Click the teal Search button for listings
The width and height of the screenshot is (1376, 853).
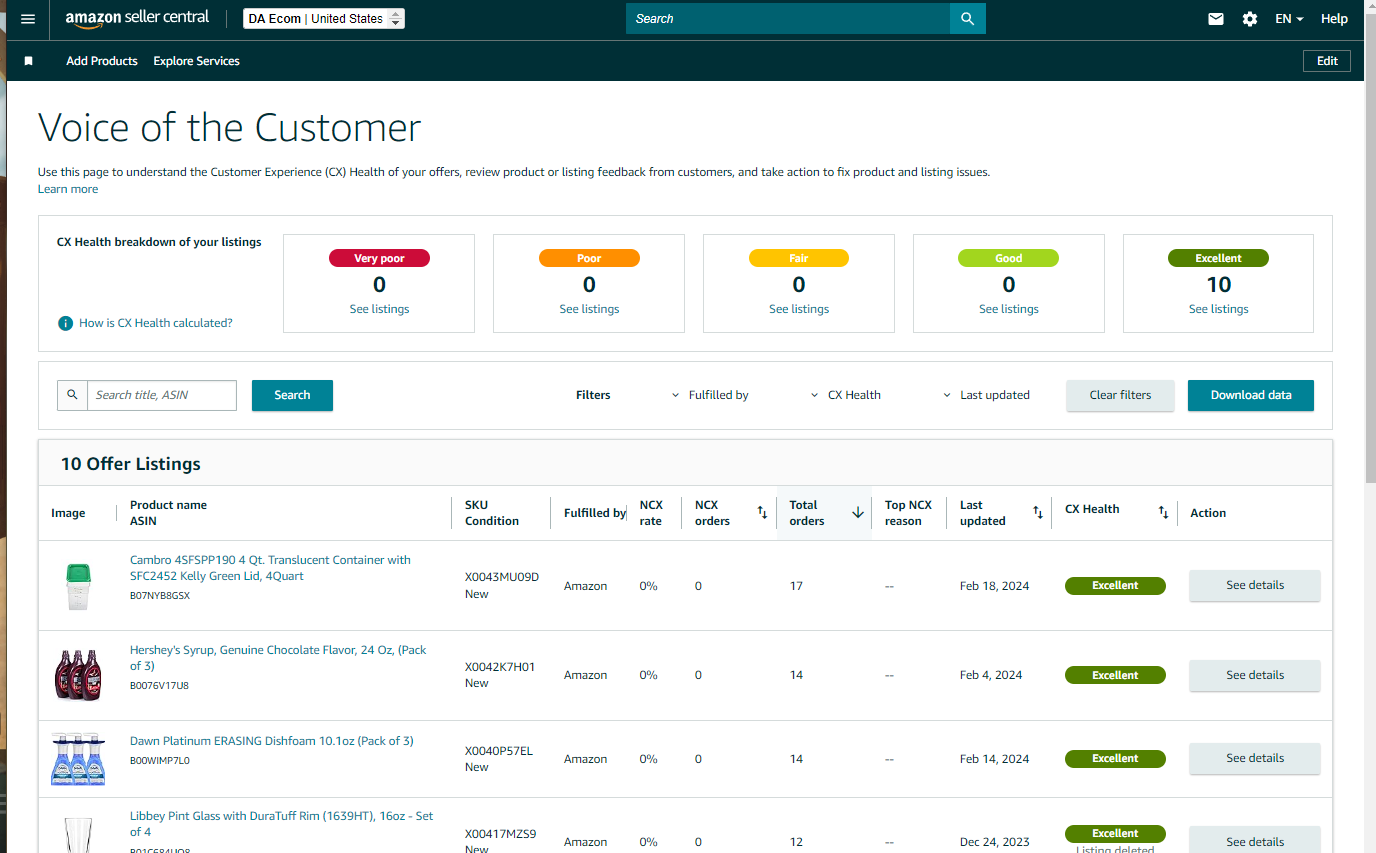[292, 395]
